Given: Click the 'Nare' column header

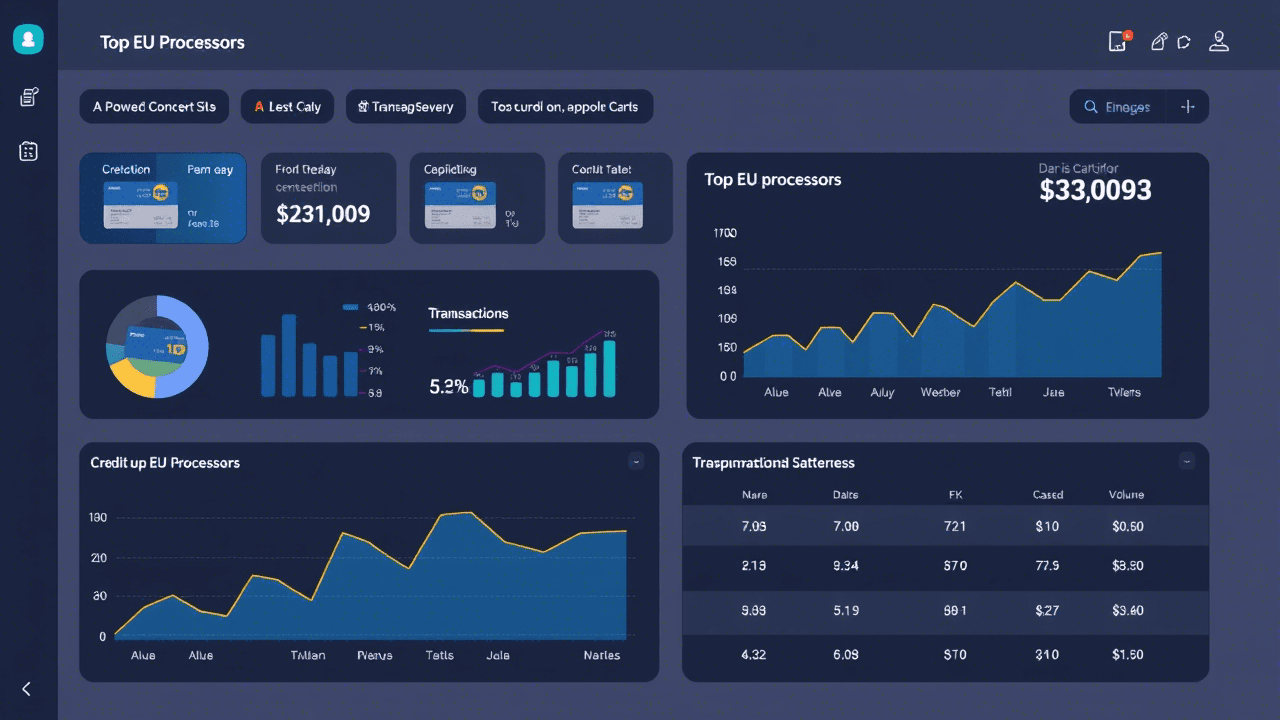Looking at the screenshot, I should pos(754,495).
